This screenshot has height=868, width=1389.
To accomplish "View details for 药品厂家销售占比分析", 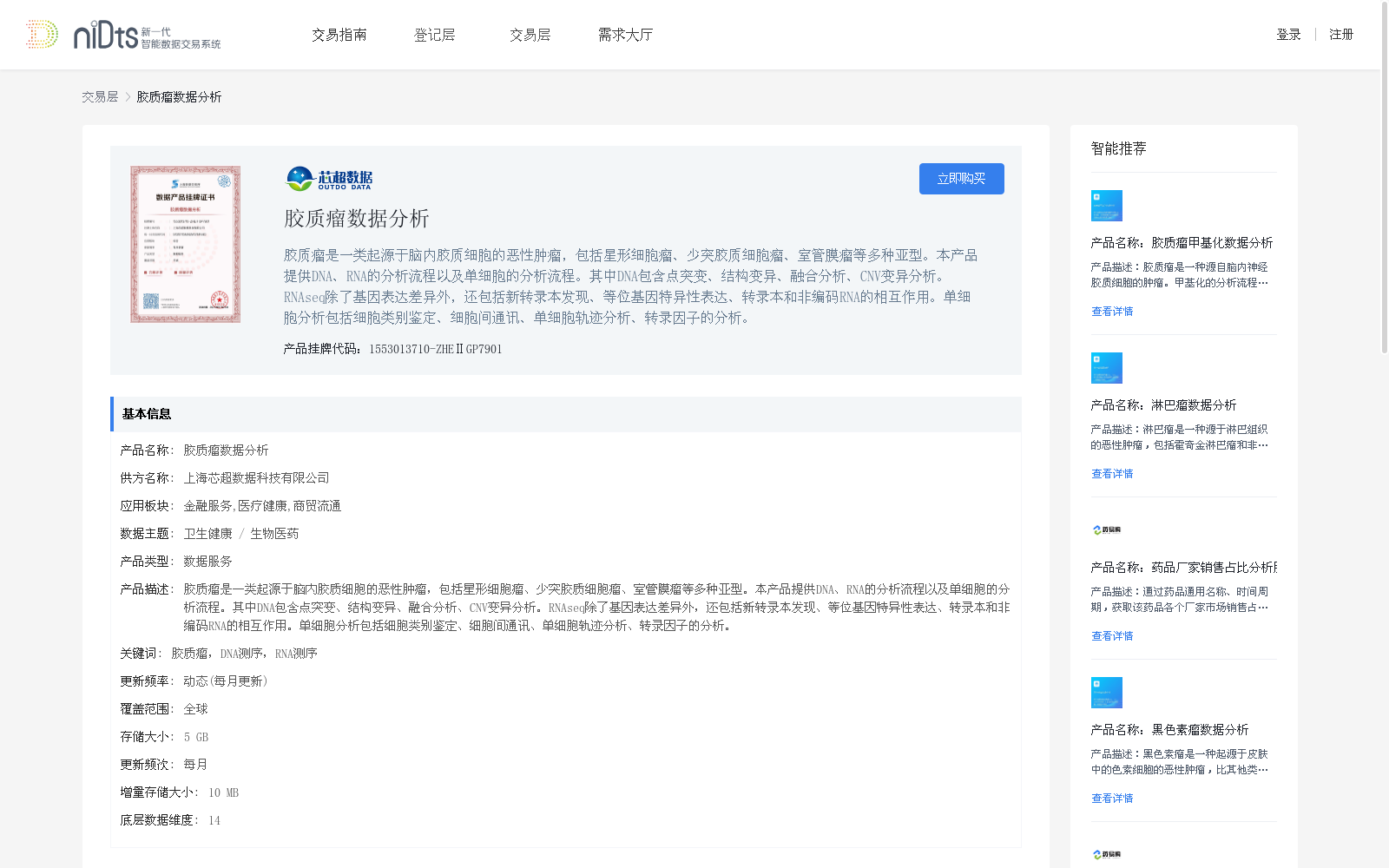I will pyautogui.click(x=1112, y=636).
